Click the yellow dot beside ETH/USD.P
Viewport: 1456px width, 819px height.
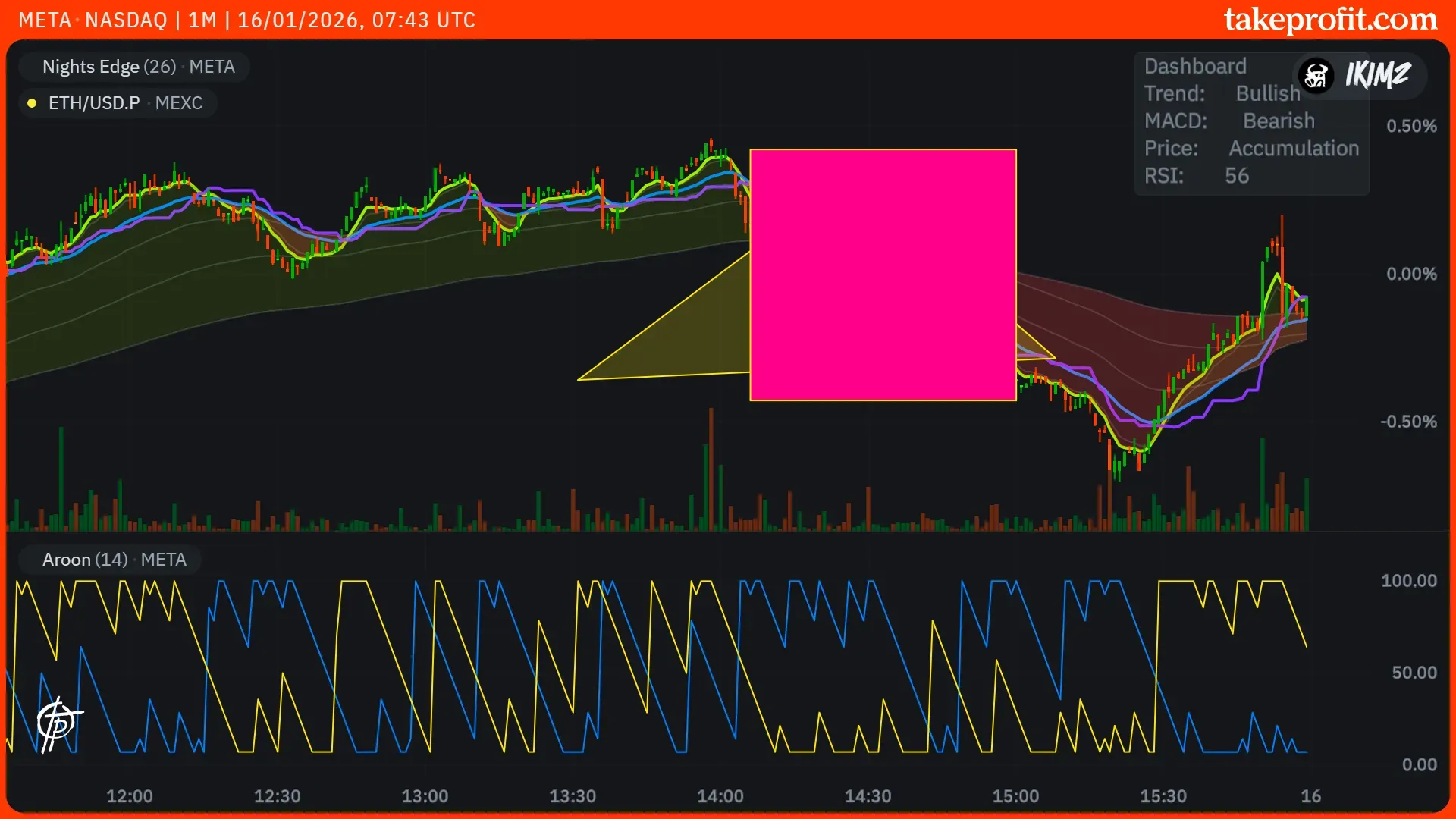pyautogui.click(x=32, y=103)
